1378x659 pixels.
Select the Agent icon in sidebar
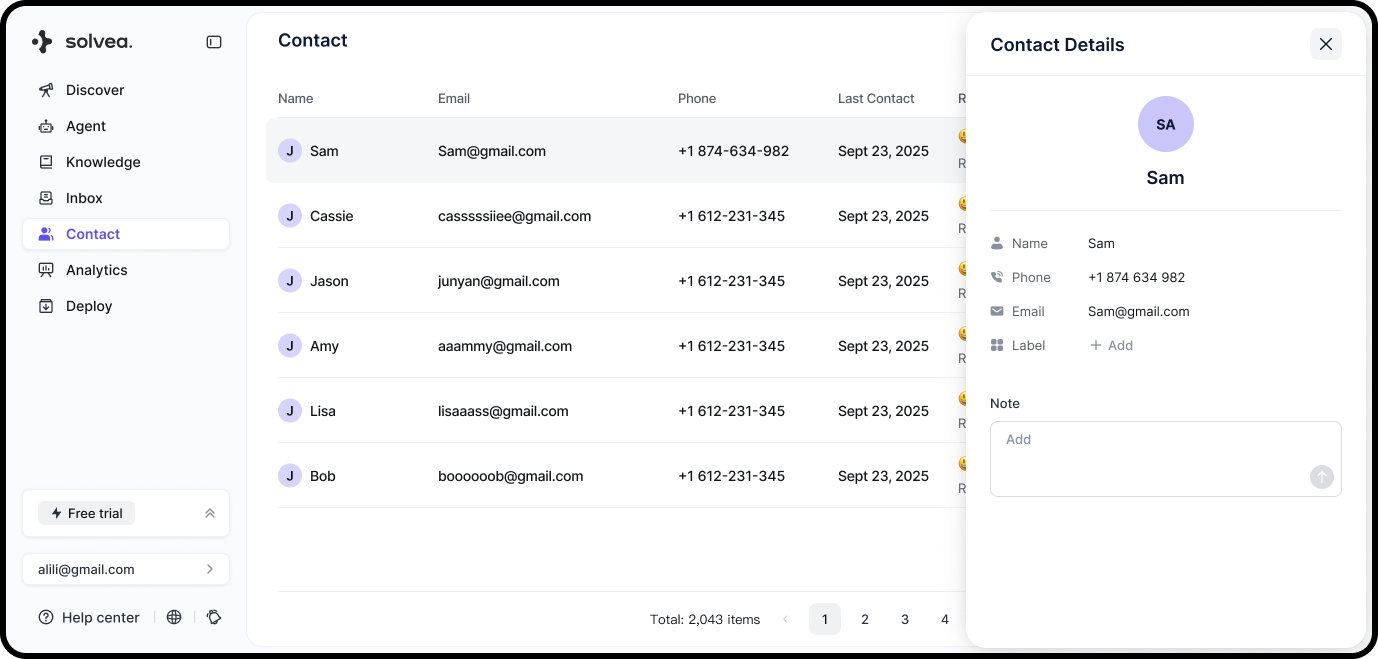pyautogui.click(x=46, y=125)
